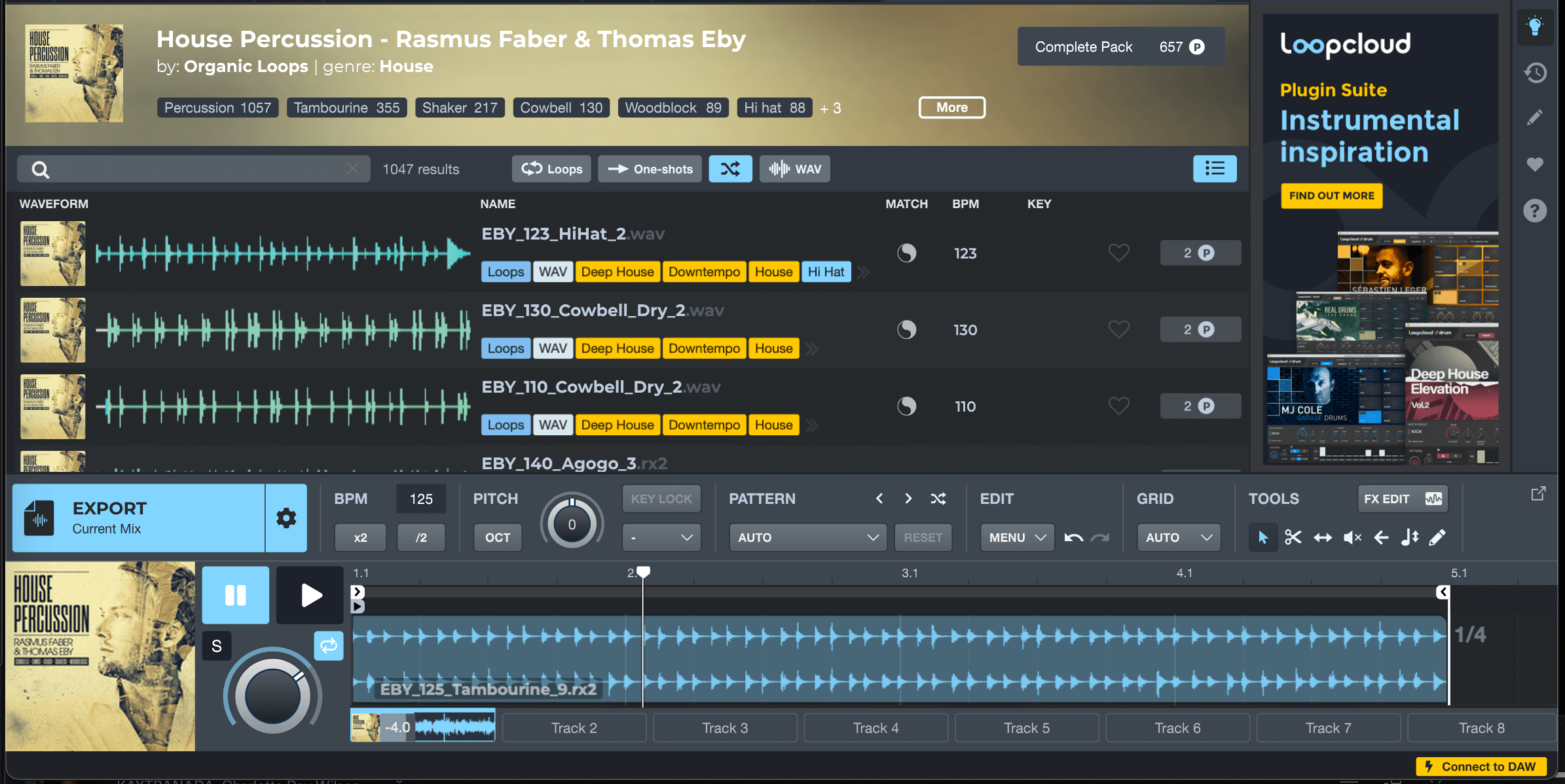Viewport: 1565px width, 784px height.
Task: Select the pencil draw tool
Action: (1437, 537)
